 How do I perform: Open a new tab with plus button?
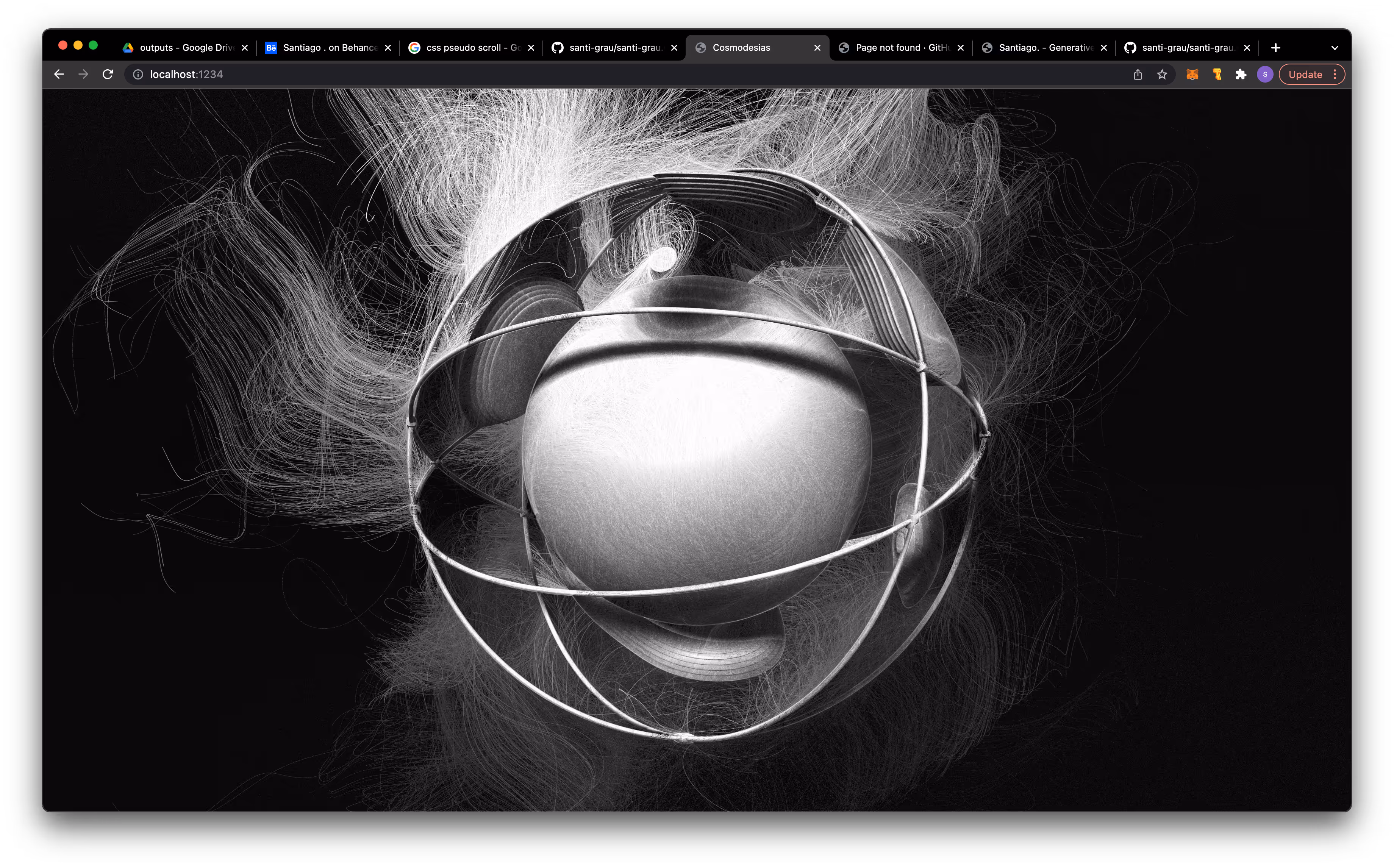tap(1275, 48)
